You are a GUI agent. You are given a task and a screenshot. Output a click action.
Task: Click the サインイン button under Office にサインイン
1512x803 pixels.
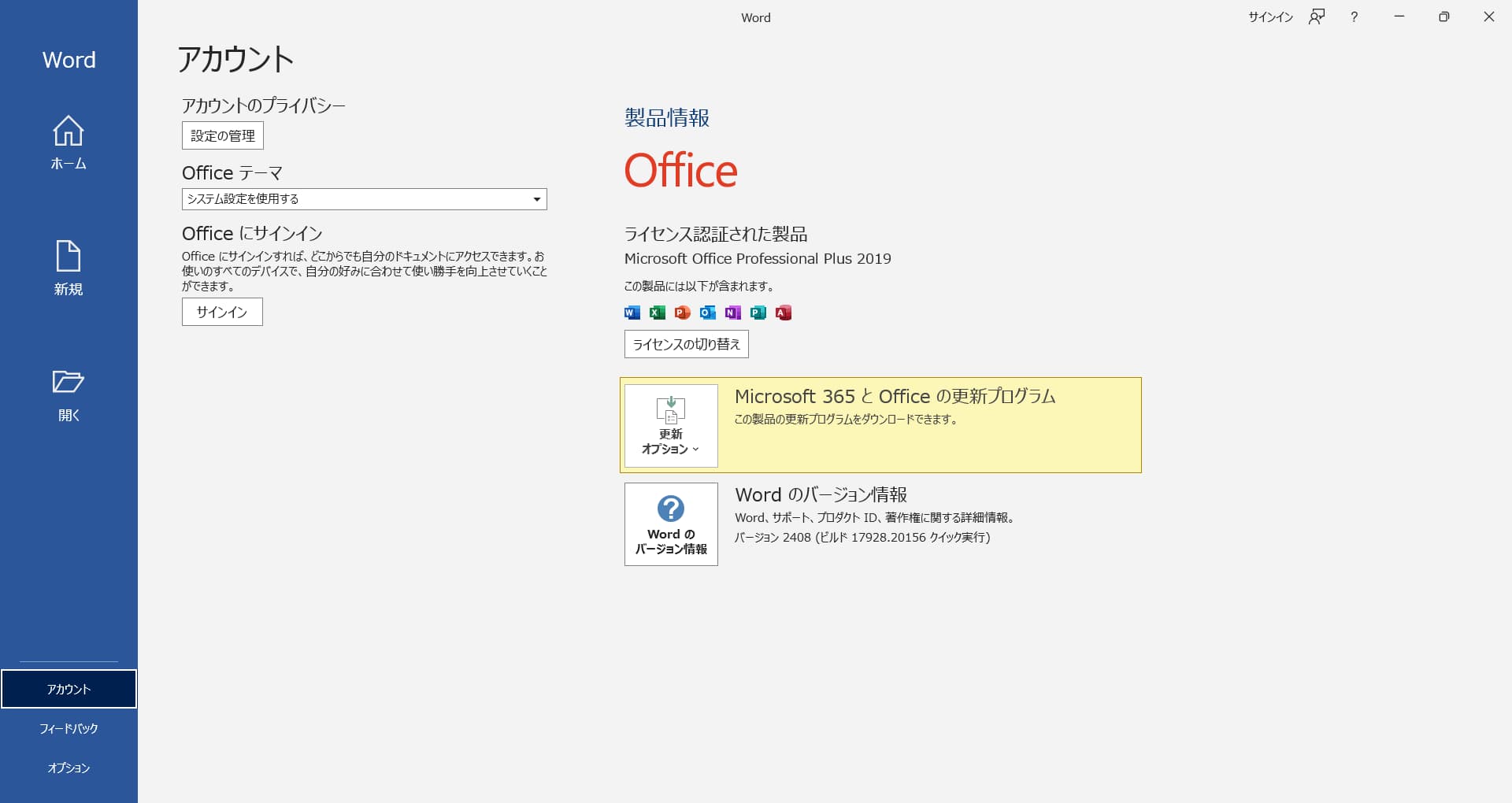click(x=222, y=312)
